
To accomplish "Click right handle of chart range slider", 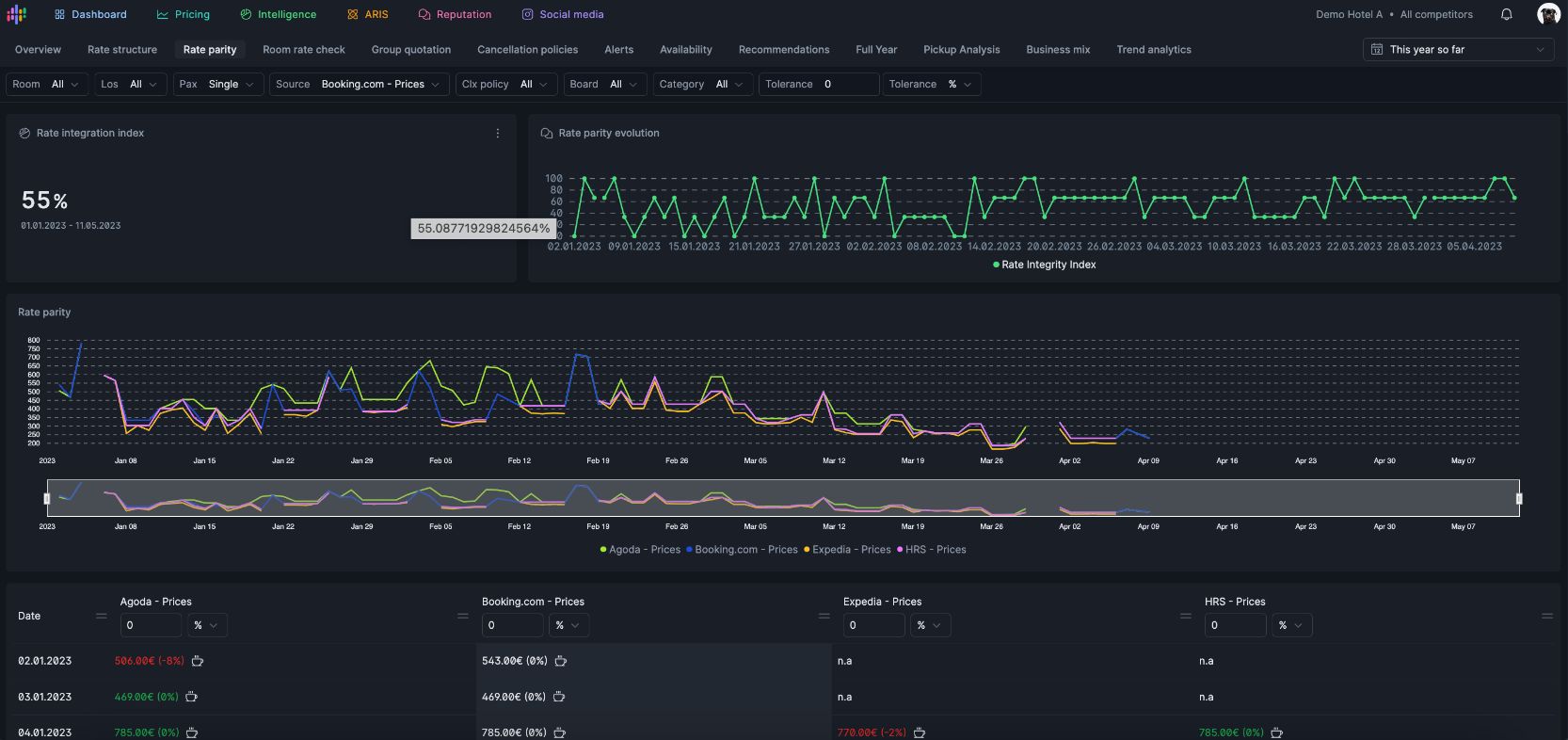I will [1518, 498].
